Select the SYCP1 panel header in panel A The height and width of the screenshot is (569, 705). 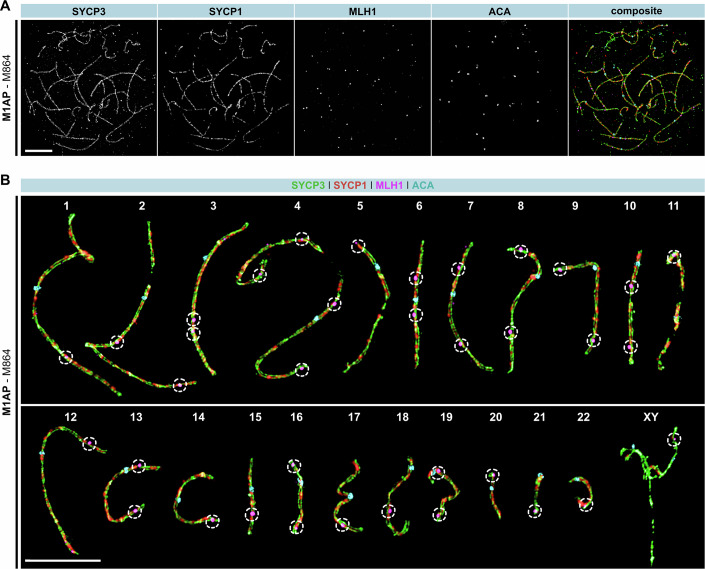coord(225,11)
